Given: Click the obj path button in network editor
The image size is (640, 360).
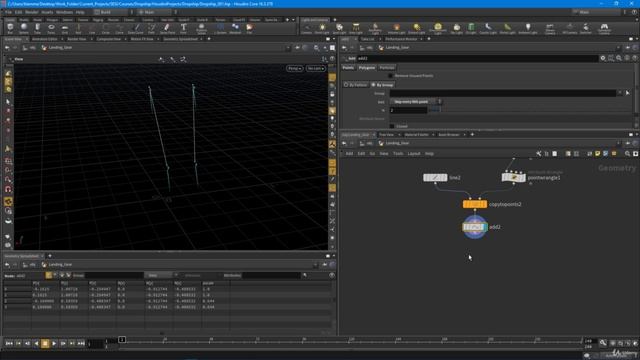Looking at the screenshot, I should pyautogui.click(x=366, y=143).
